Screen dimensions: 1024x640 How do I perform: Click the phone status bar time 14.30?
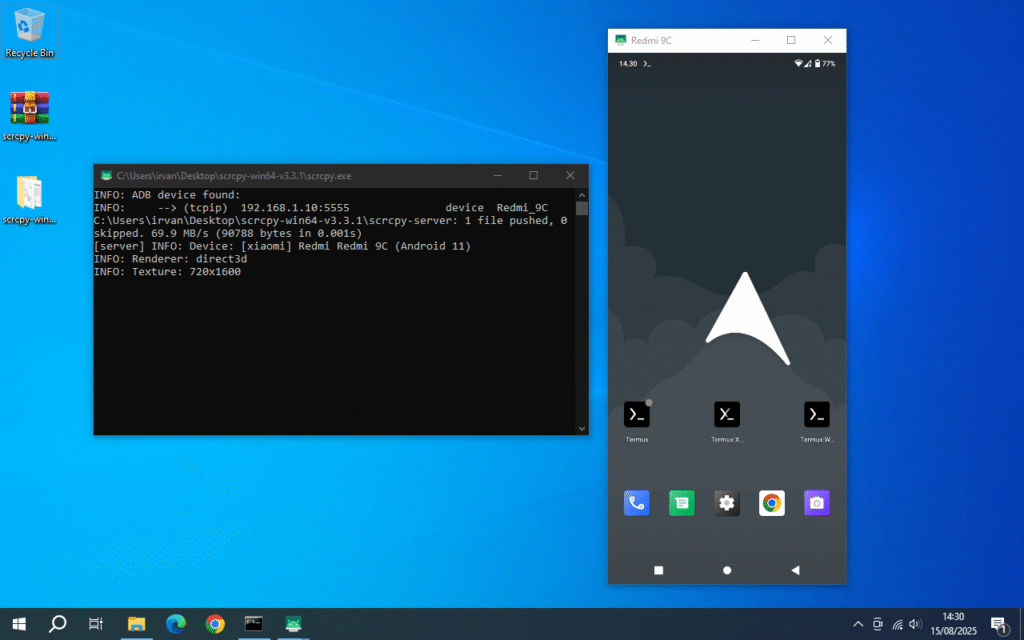pos(628,64)
